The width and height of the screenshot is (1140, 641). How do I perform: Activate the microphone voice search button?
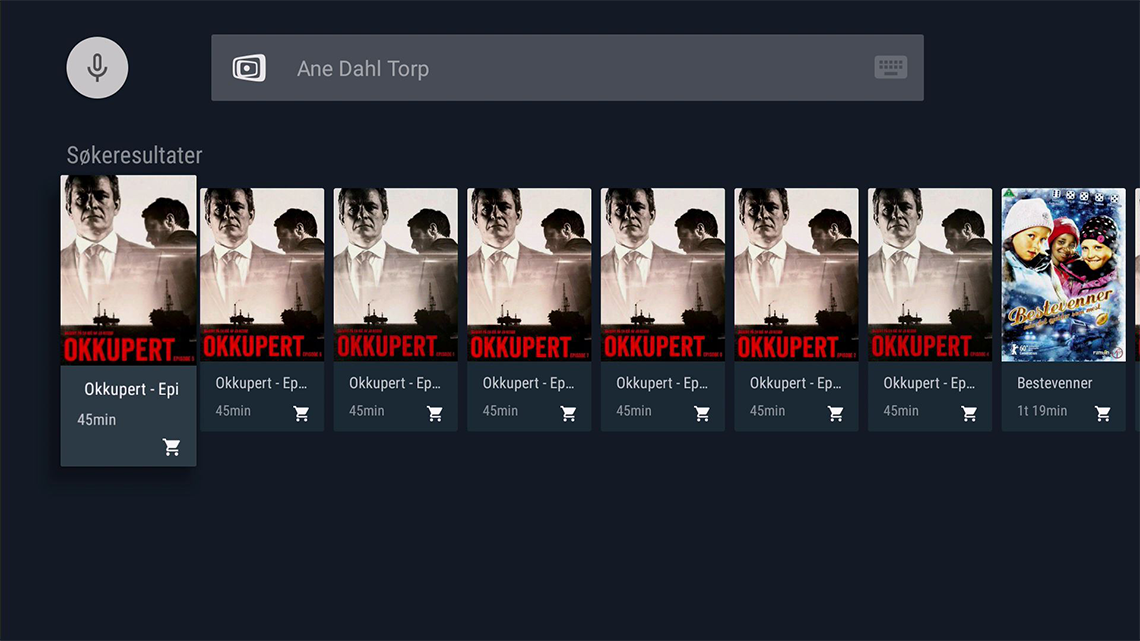pyautogui.click(x=97, y=68)
